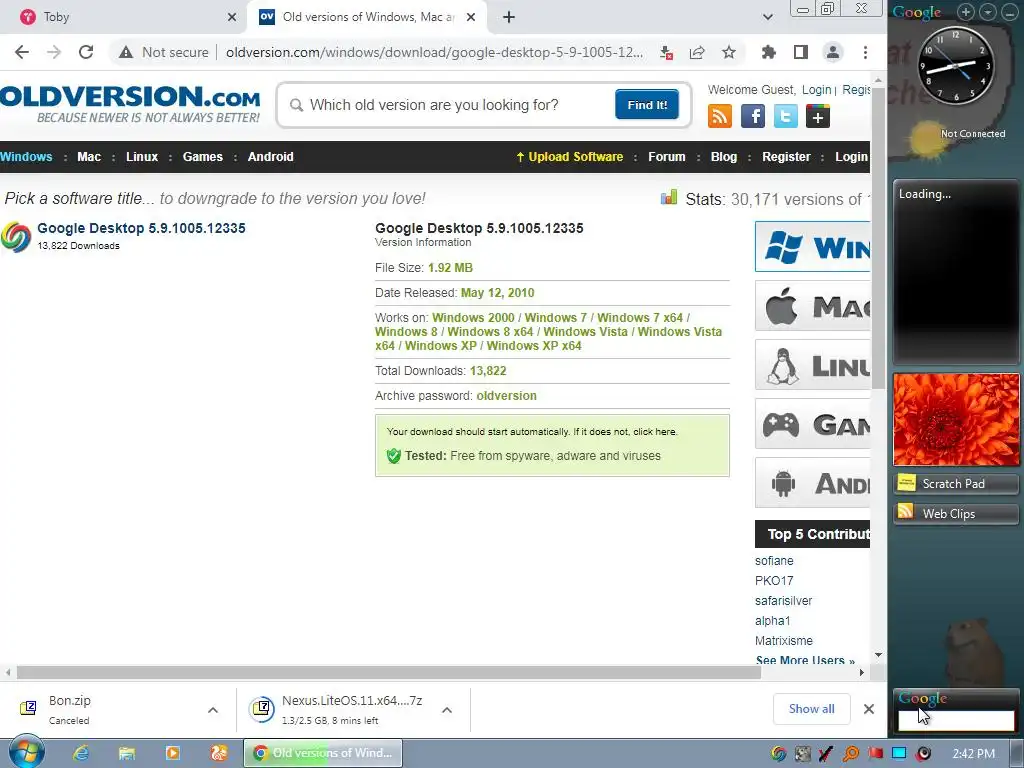
Task: Open Forum in the site navigation
Action: pyautogui.click(x=667, y=157)
